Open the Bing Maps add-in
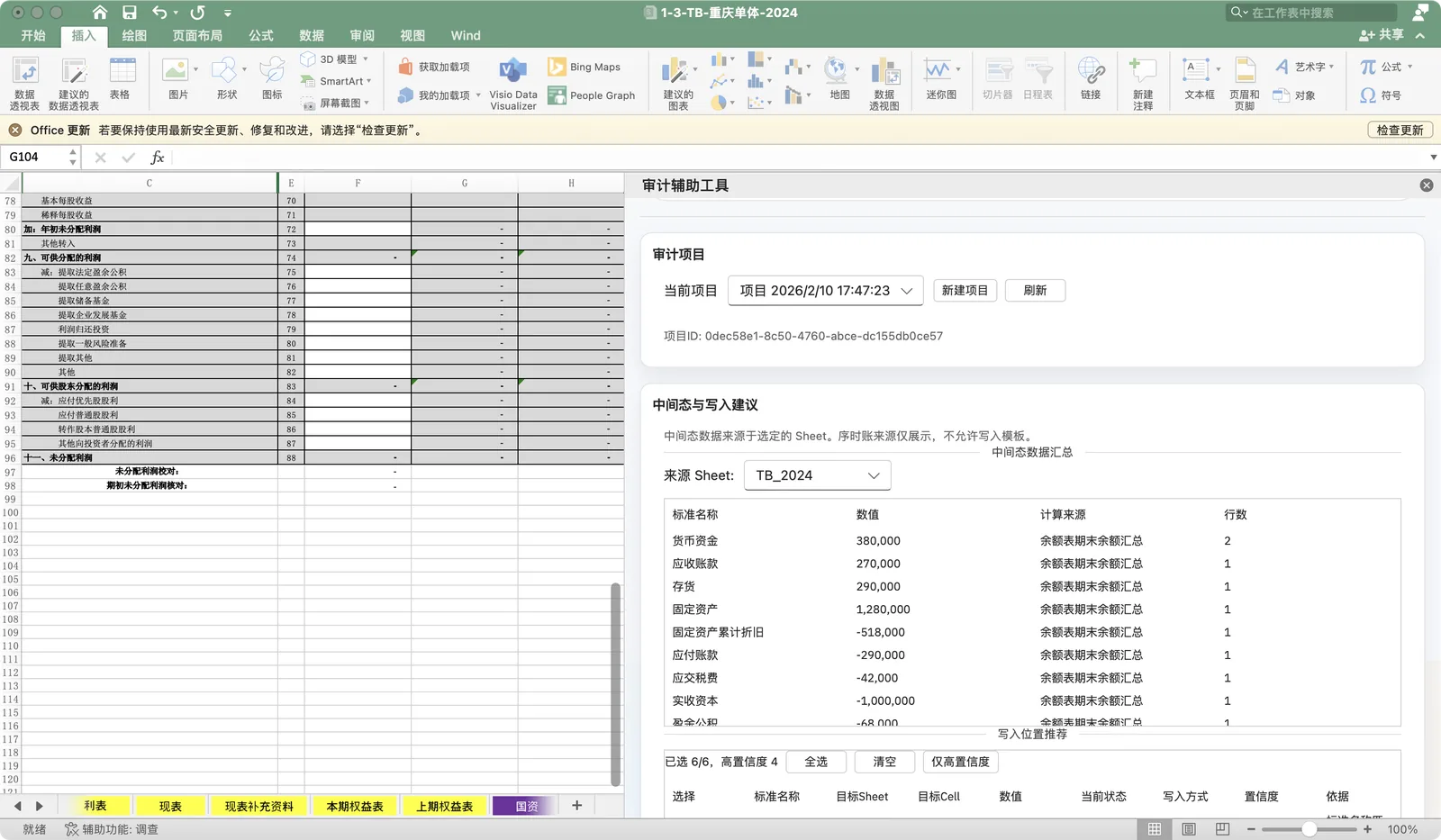The height and width of the screenshot is (840, 1441). tap(585, 67)
